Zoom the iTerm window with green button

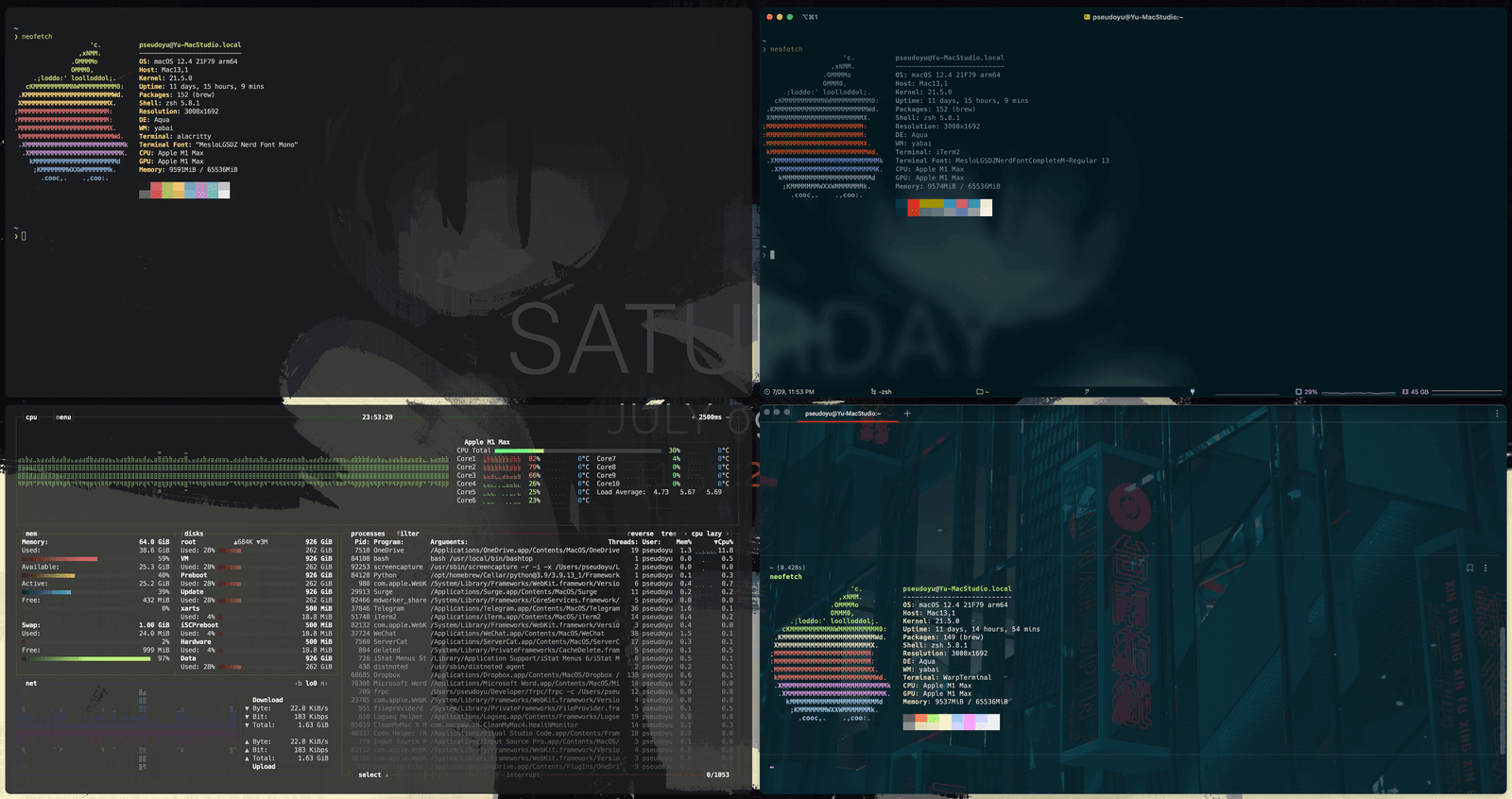[x=790, y=17]
